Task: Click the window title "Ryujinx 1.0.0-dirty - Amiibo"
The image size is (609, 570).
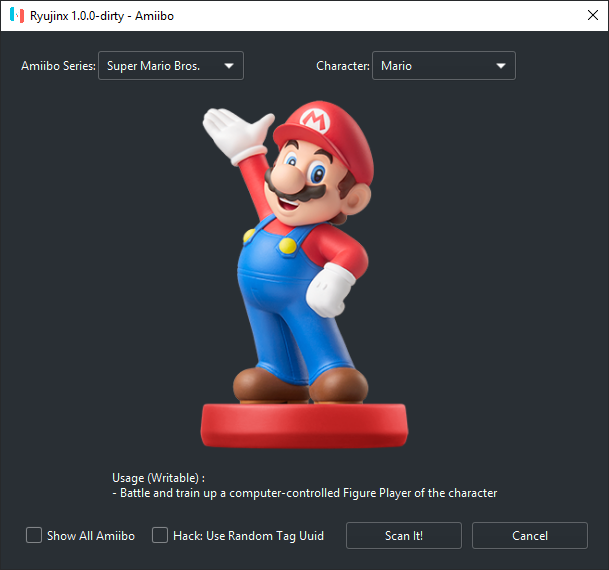Action: [102, 16]
